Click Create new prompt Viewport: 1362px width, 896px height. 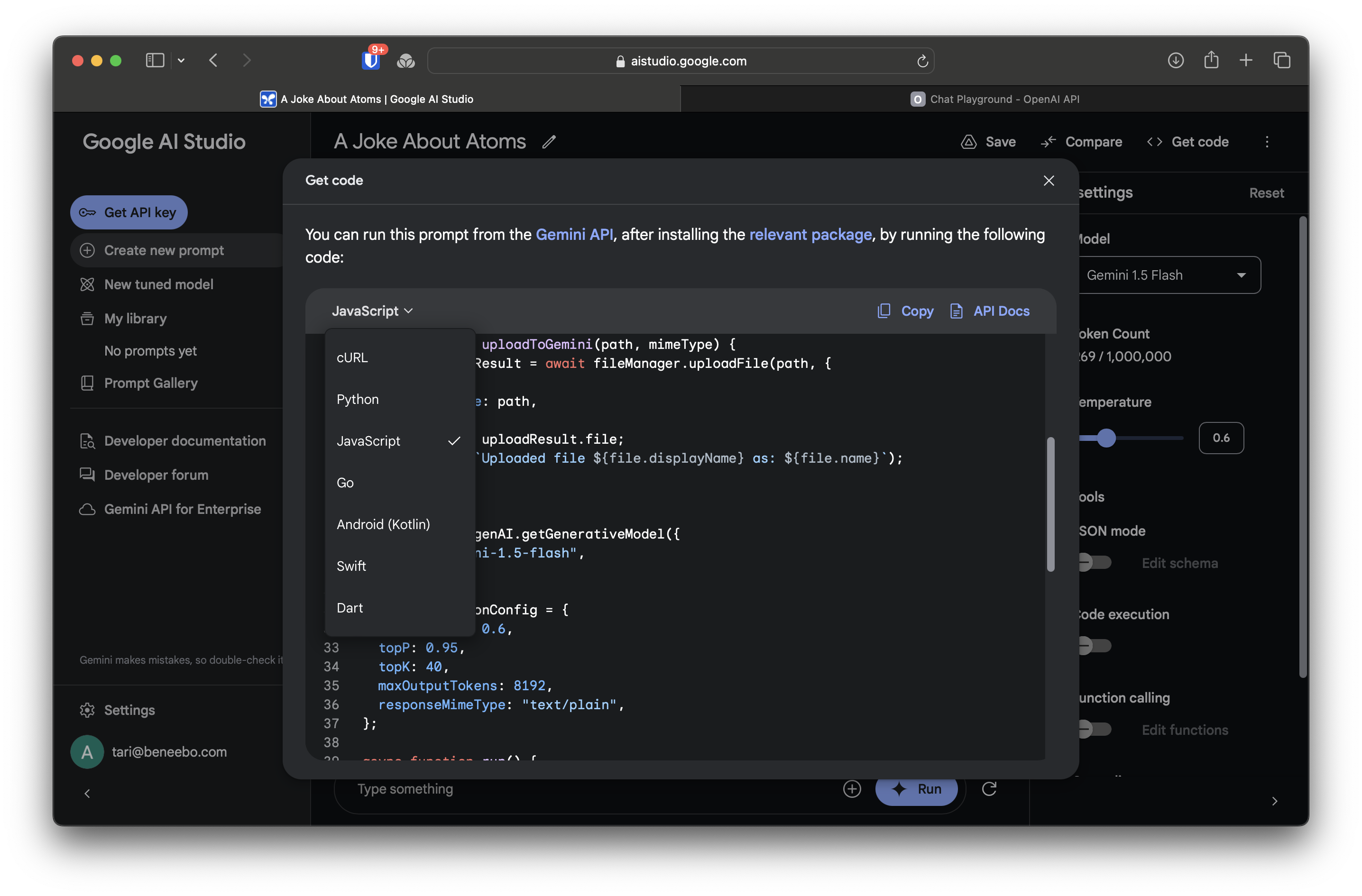click(177, 250)
